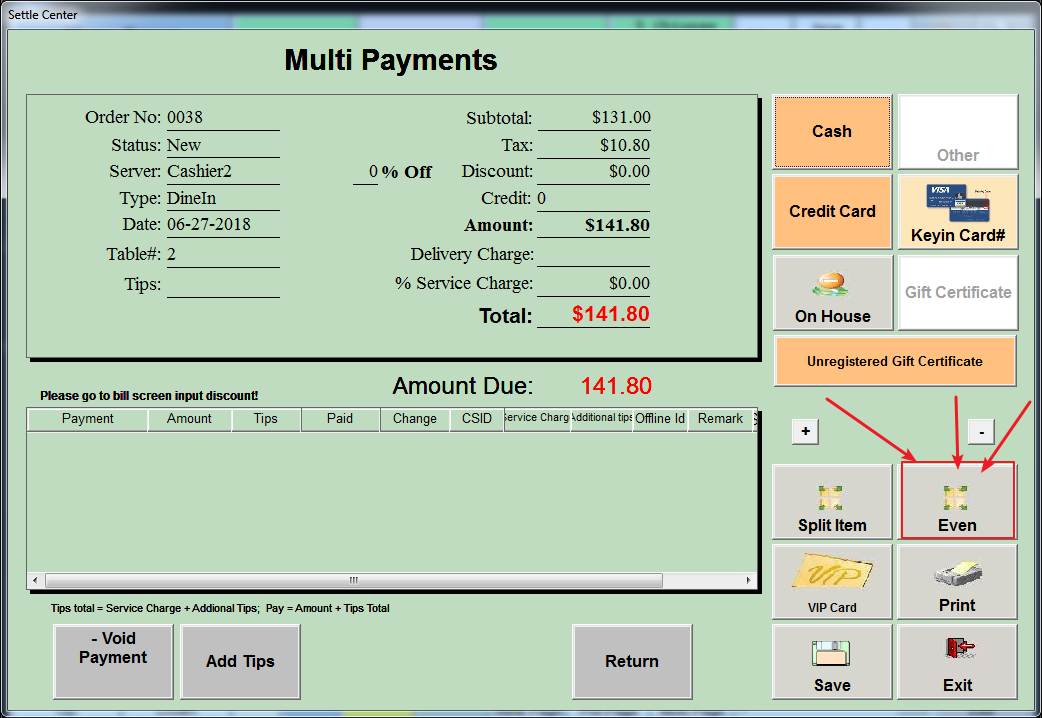Select Gift Certificate payment
The height and width of the screenshot is (718, 1042).
[958, 293]
